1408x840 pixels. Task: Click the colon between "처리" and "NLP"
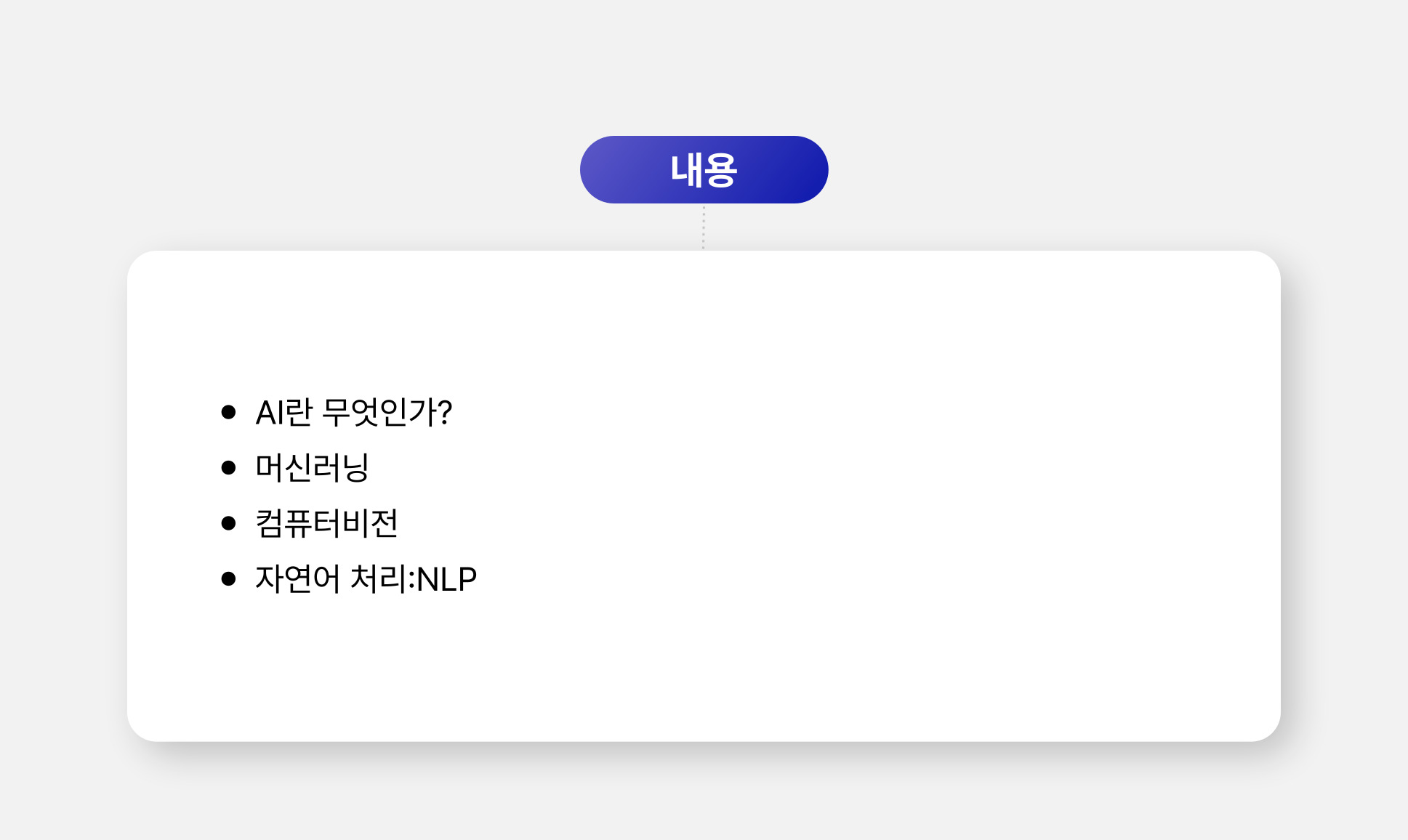411,580
